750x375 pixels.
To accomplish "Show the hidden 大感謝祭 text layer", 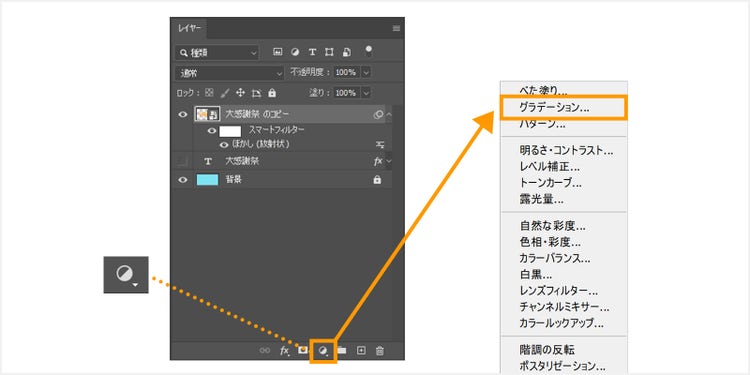I will (x=183, y=161).
